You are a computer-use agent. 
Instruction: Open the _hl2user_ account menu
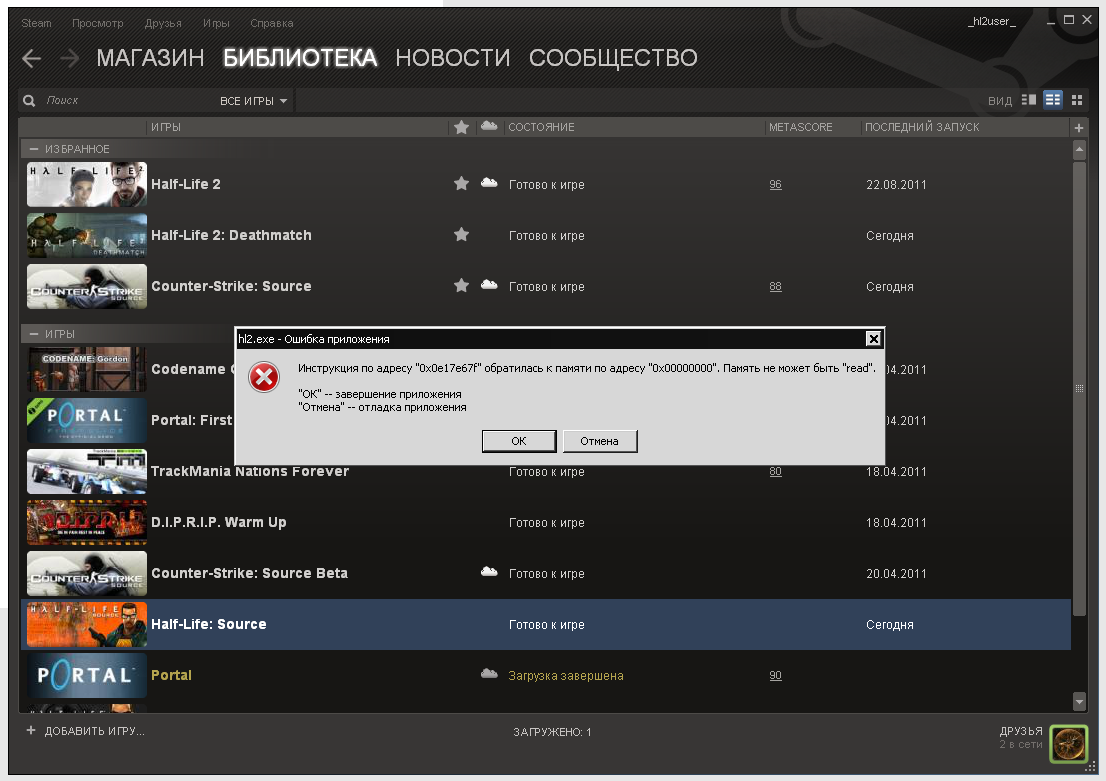(x=991, y=21)
